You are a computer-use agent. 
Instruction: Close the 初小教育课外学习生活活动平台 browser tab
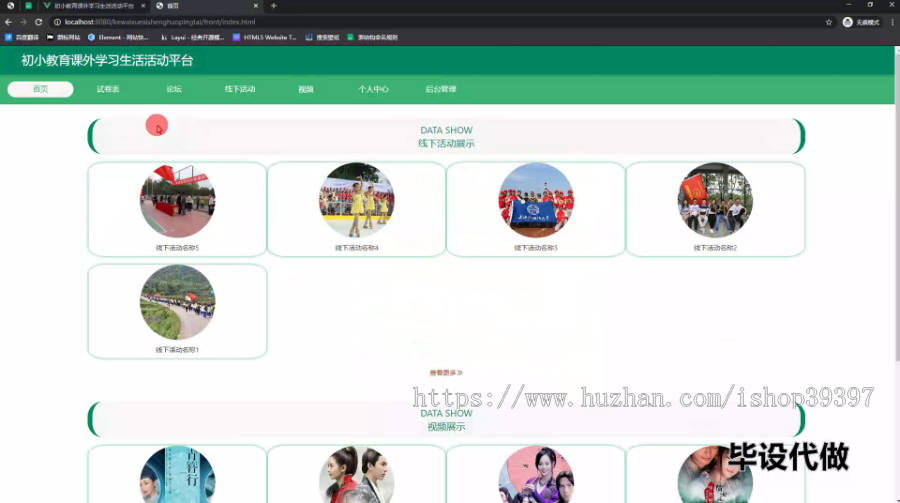[143, 6]
